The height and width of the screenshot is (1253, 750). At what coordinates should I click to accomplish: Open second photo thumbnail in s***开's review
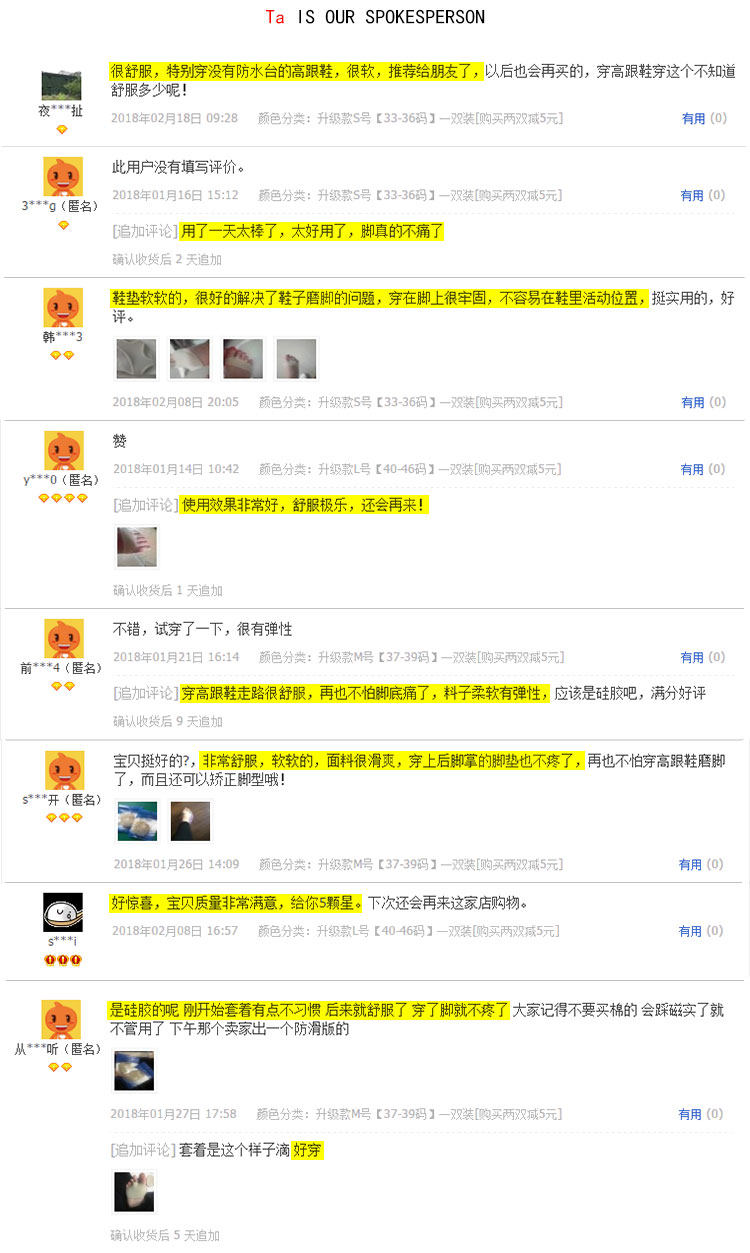190,821
